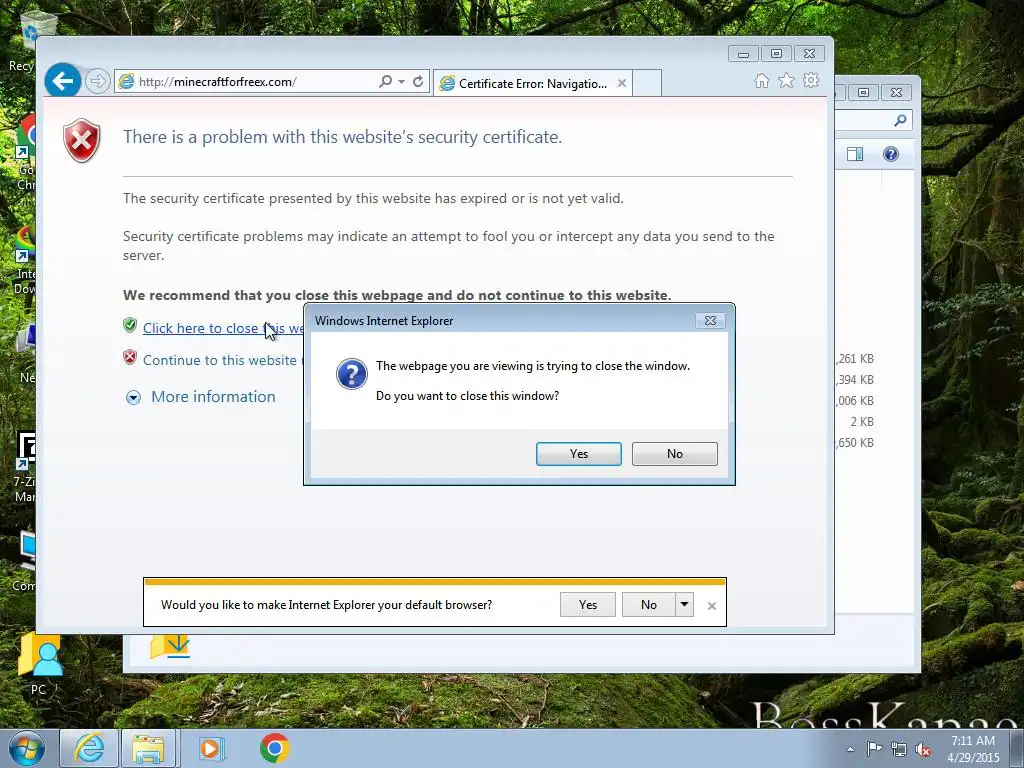
Task: Maximize the background Explorer window
Action: [863, 93]
